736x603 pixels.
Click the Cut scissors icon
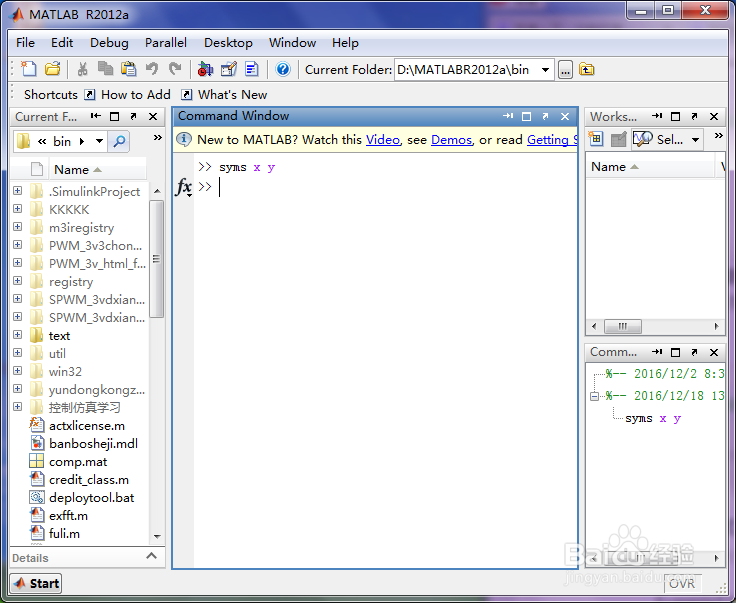pos(83,69)
